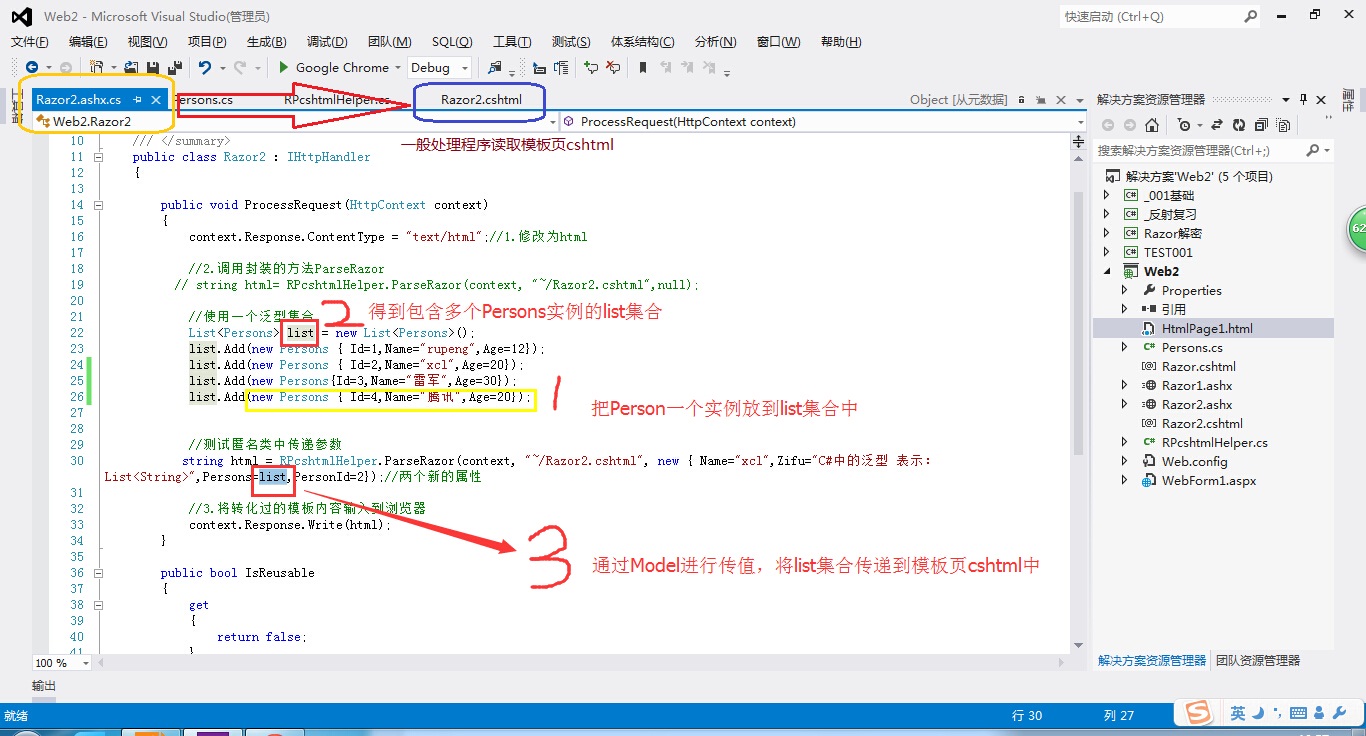Click the Solution Explorer Home icon

click(1152, 125)
